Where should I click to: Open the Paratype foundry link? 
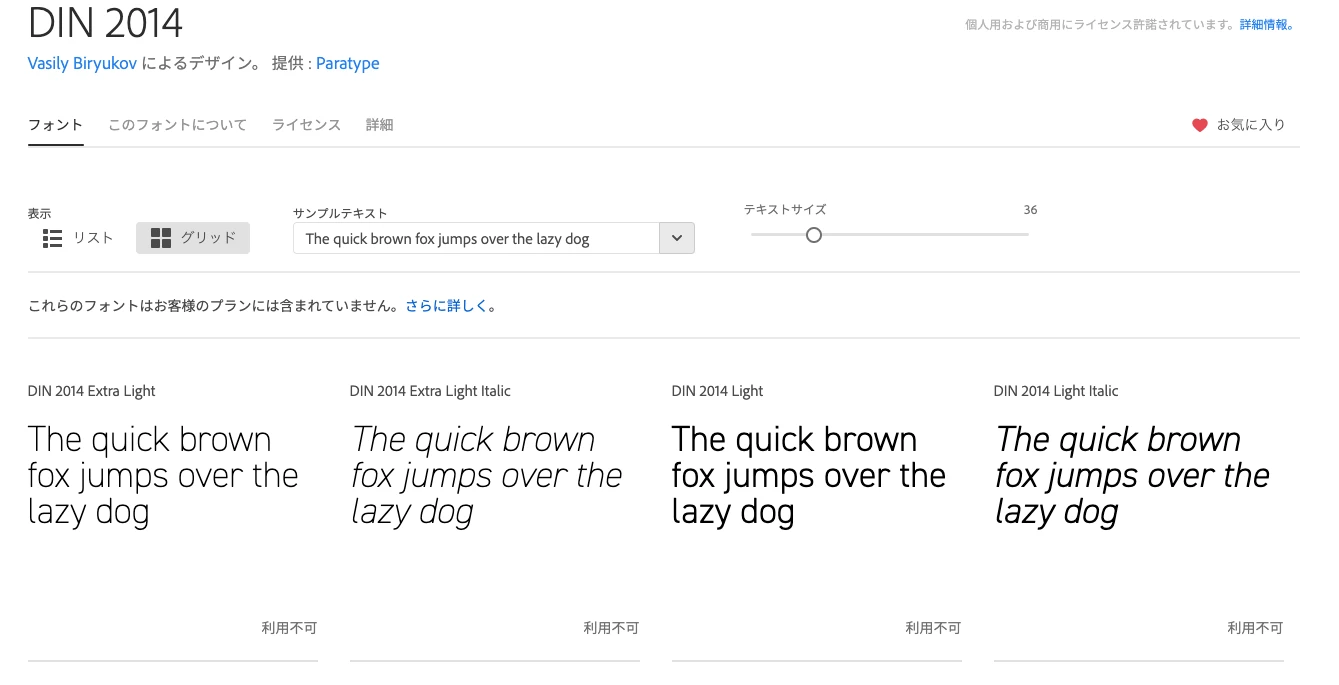click(348, 63)
